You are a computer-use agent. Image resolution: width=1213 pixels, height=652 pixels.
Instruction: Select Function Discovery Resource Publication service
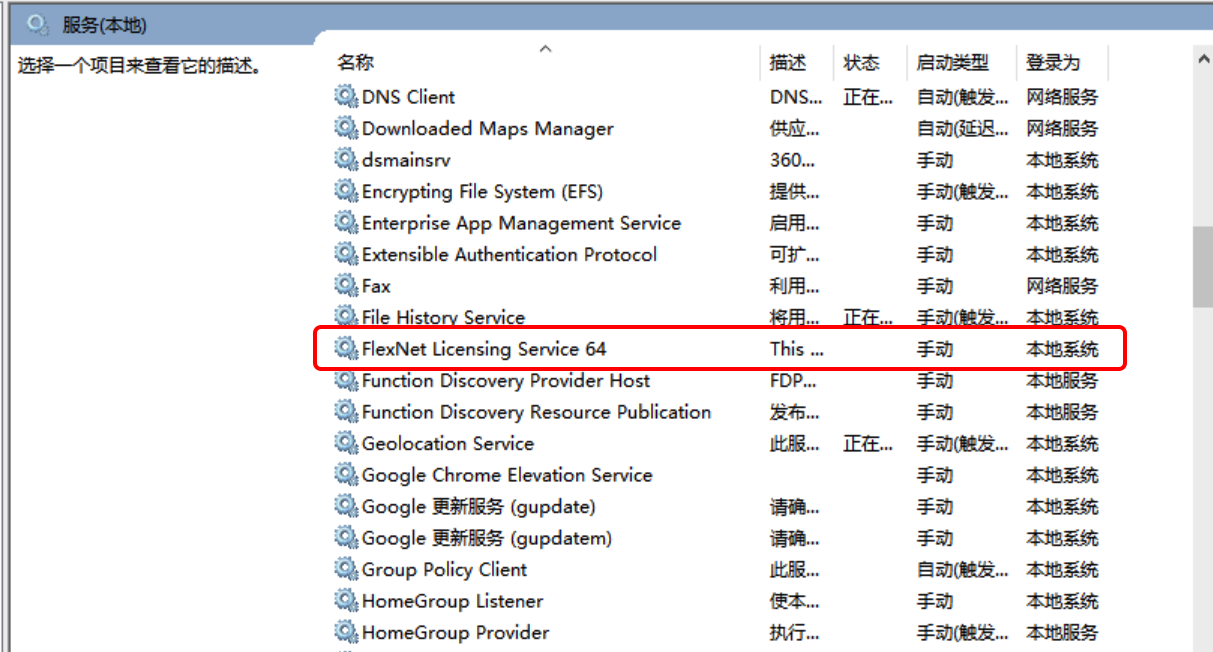point(536,412)
